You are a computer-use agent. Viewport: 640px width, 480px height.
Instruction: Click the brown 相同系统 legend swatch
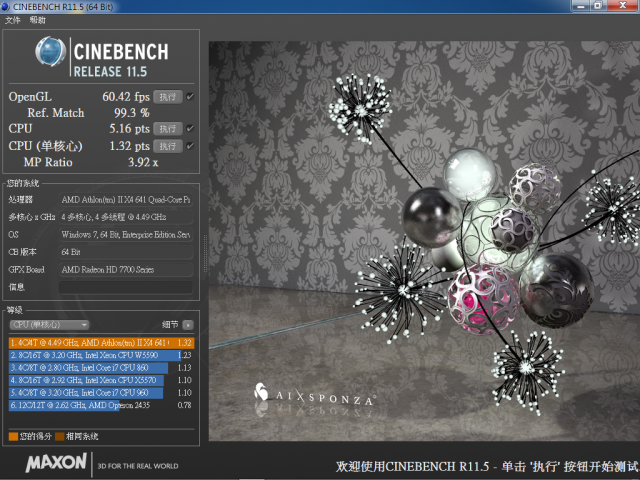tap(60, 436)
